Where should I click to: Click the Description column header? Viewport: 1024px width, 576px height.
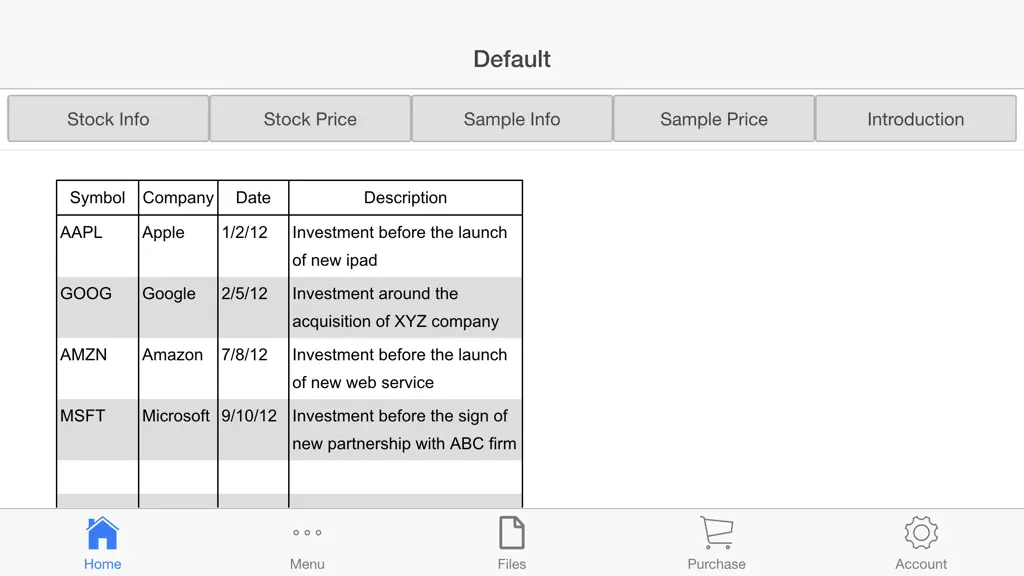coord(406,198)
